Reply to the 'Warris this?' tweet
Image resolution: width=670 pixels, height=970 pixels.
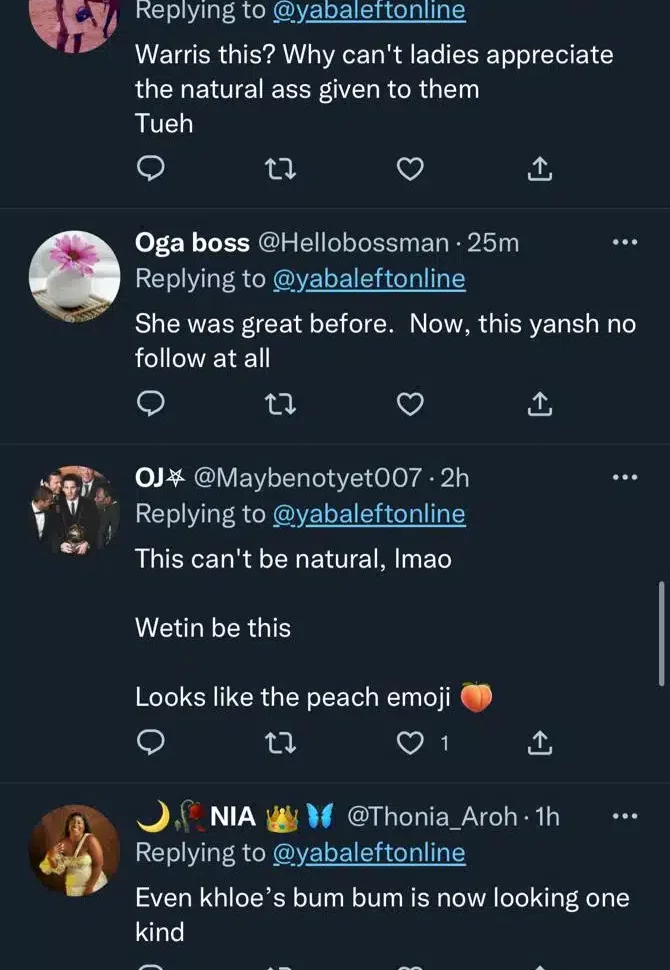[150, 170]
